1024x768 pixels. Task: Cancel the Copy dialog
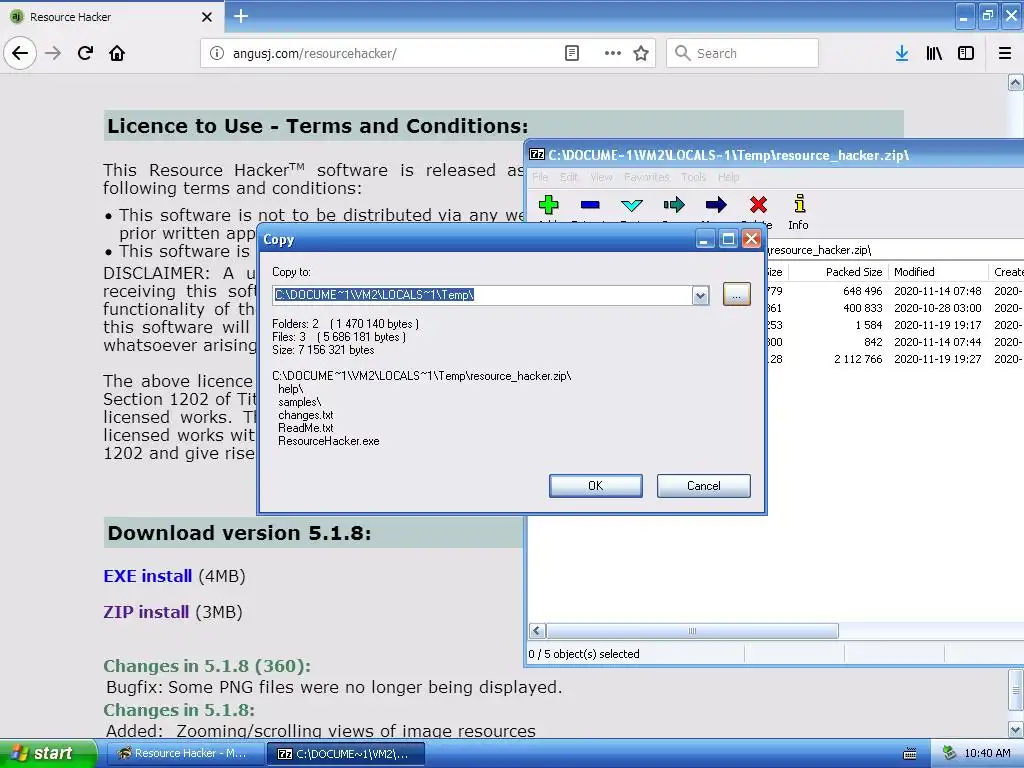[x=703, y=486]
